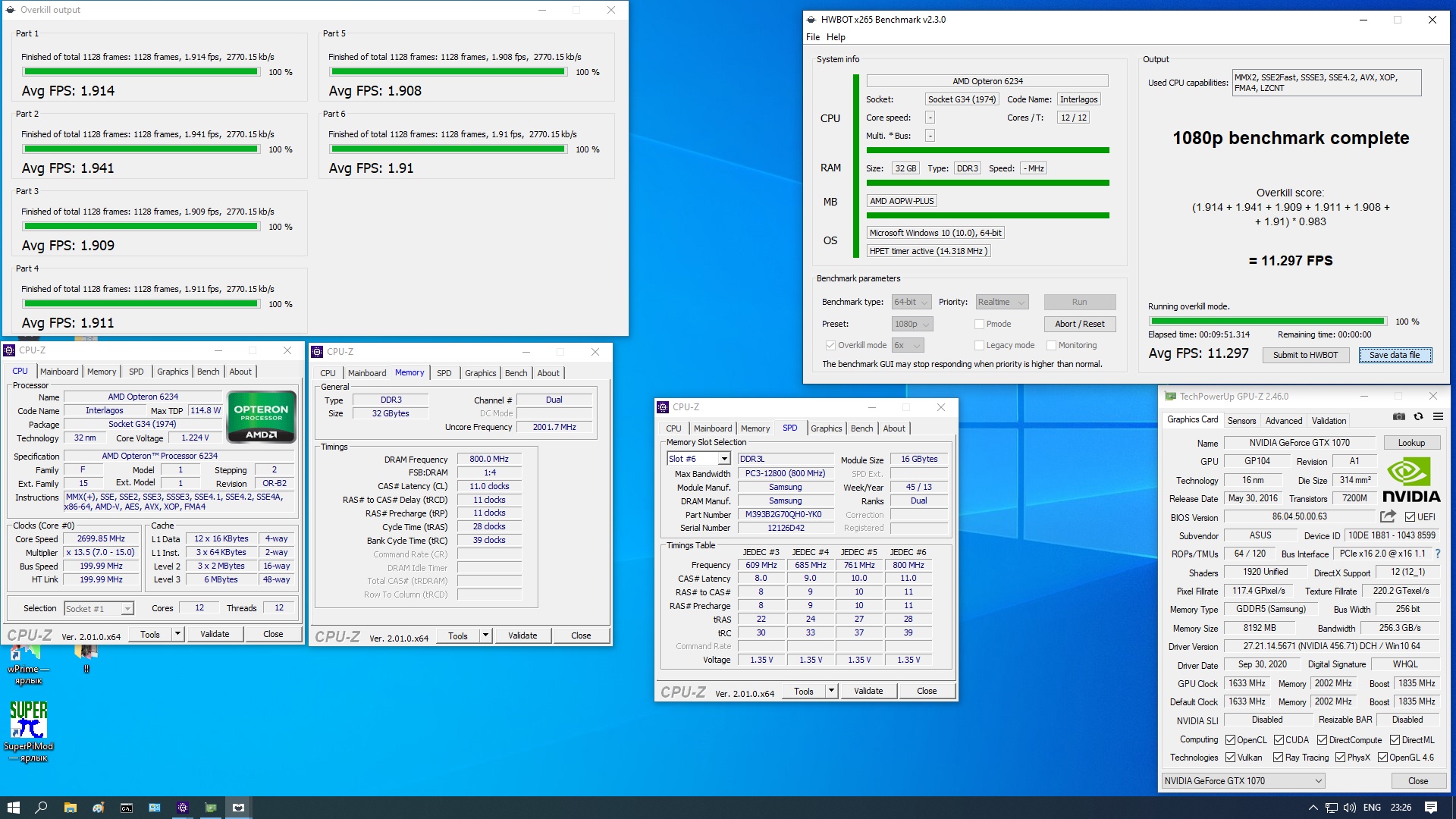The height and width of the screenshot is (819, 1456).
Task: Open the Windows Start menu
Action: tap(13, 808)
